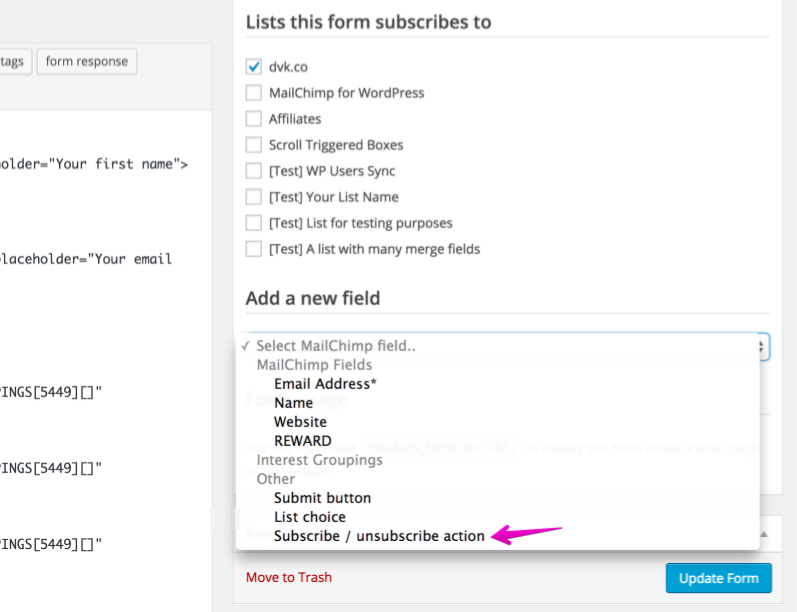Click the 'Add a new field' heading
This screenshot has width=797, height=612.
(313, 298)
